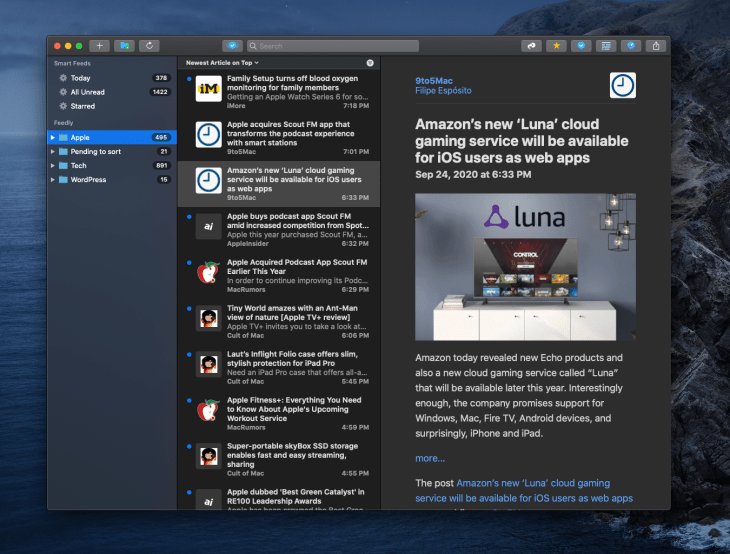Select the All Unread smart feed
The height and width of the screenshot is (554, 730).
112,92
